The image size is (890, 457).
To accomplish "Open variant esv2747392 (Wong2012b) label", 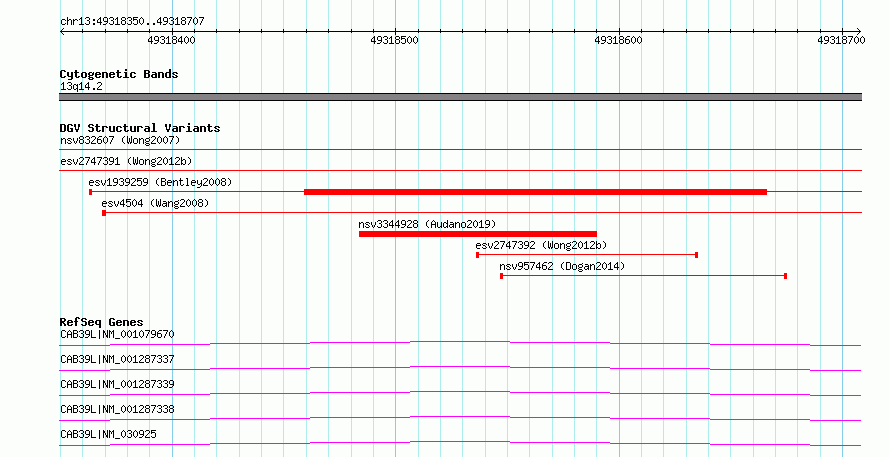I will pos(541,245).
